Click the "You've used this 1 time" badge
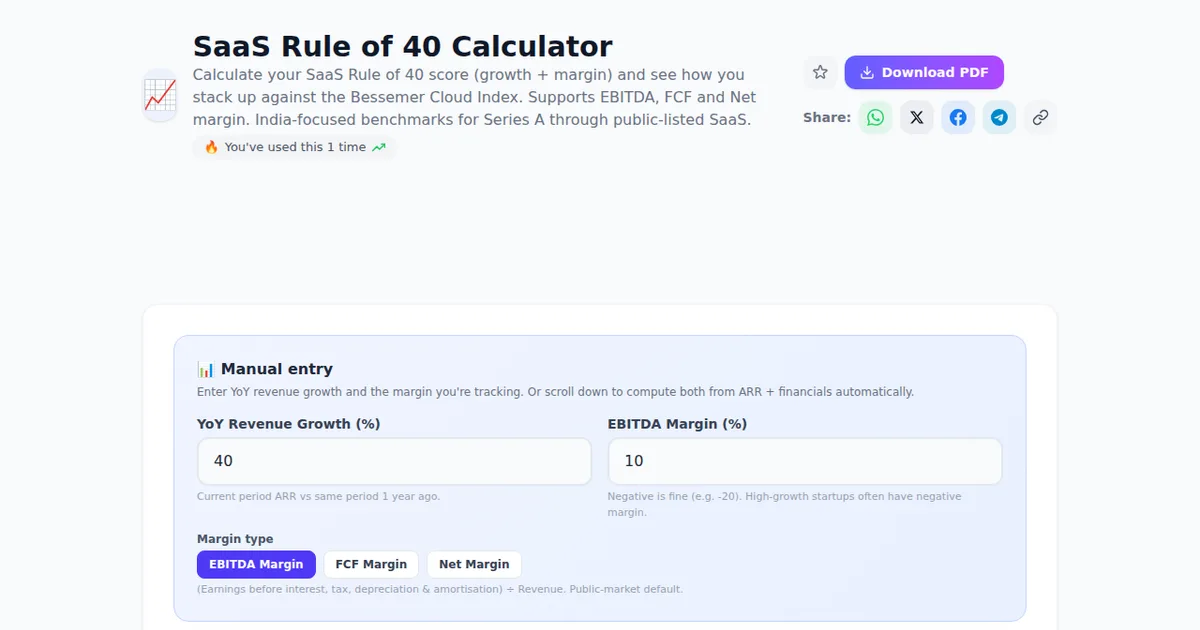1200x630 pixels. pos(295,147)
